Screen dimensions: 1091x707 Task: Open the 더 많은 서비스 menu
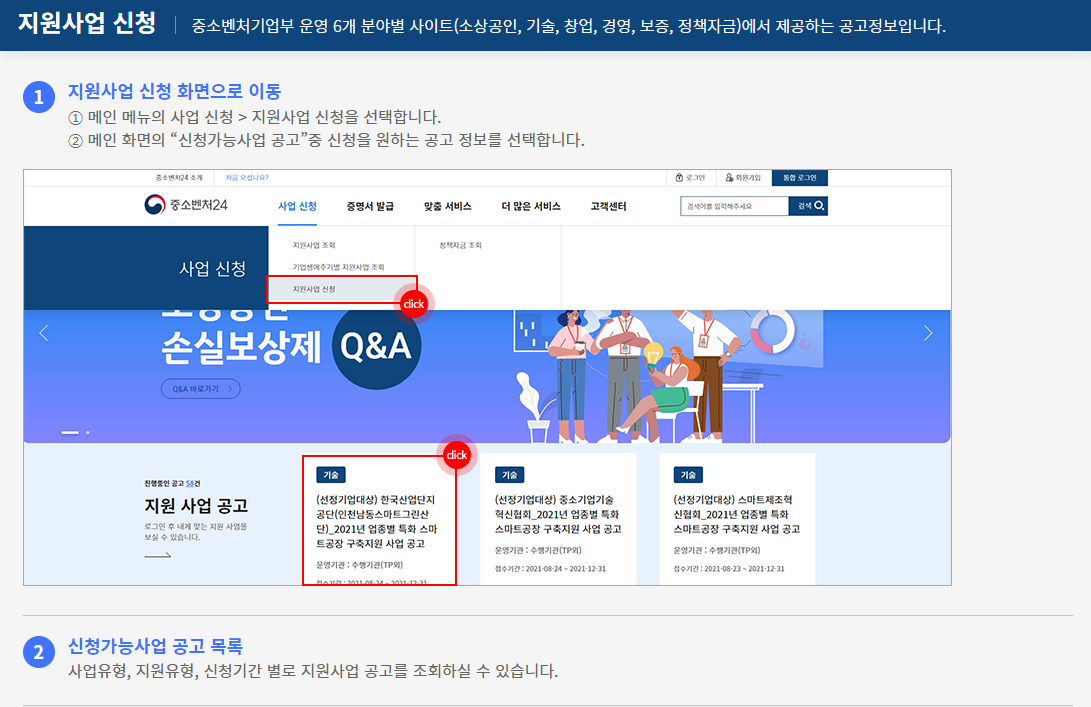coord(531,206)
